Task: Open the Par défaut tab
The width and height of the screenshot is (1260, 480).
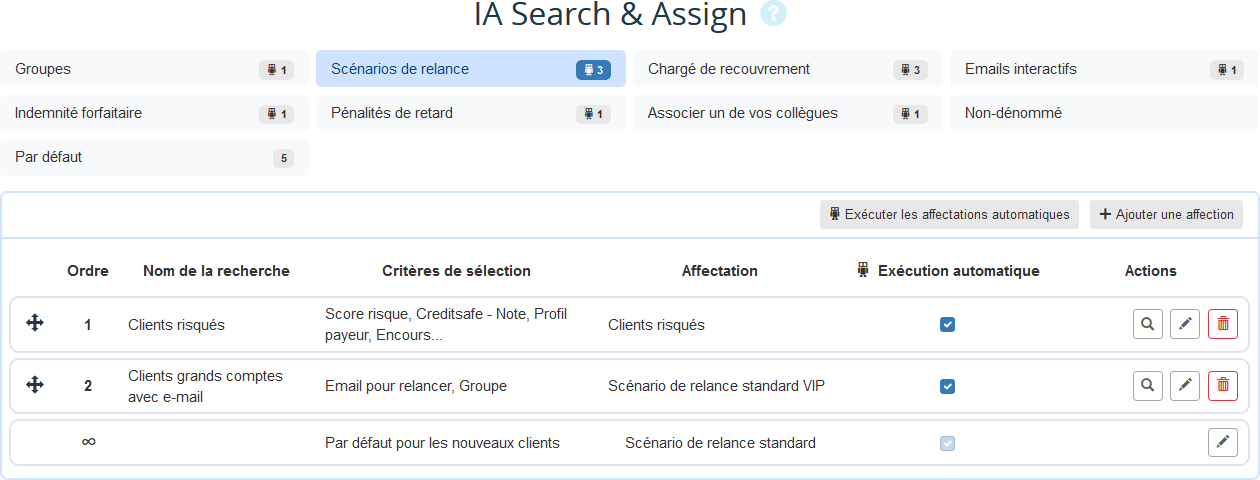Action: (x=155, y=157)
